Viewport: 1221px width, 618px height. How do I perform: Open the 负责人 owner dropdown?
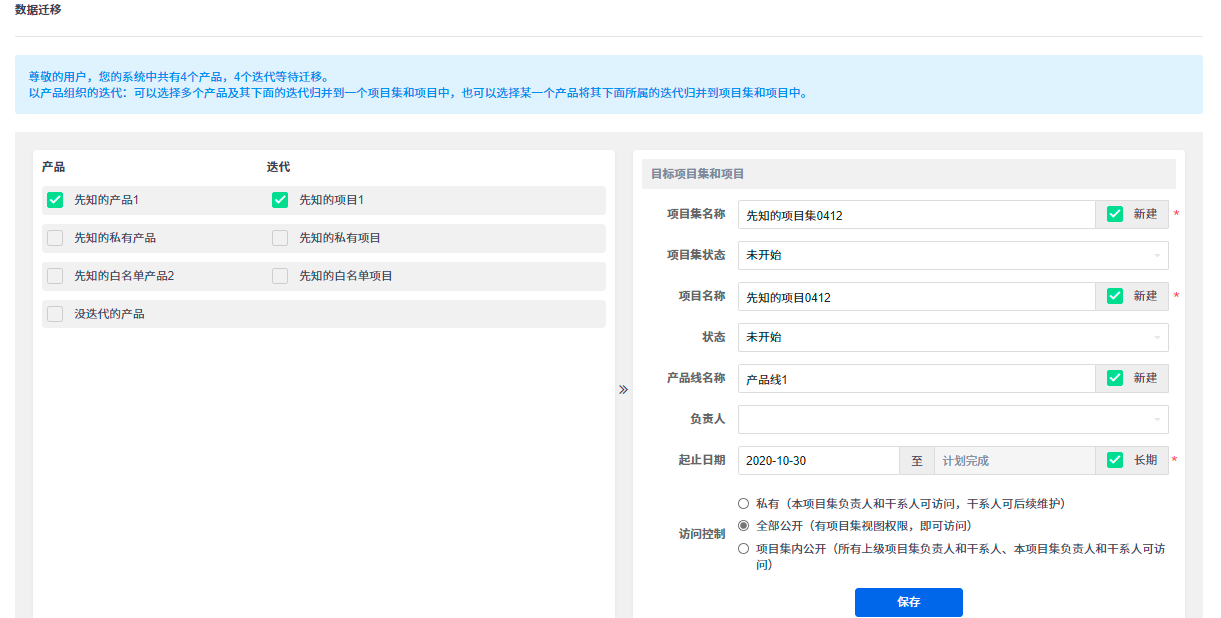click(952, 419)
